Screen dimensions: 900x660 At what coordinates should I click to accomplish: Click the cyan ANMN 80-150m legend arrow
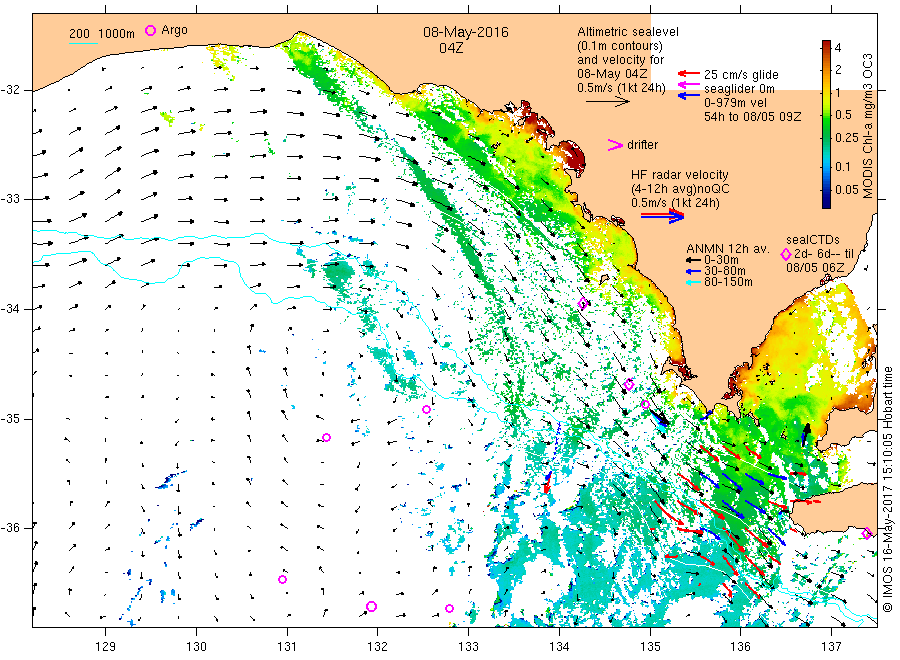pos(695,282)
